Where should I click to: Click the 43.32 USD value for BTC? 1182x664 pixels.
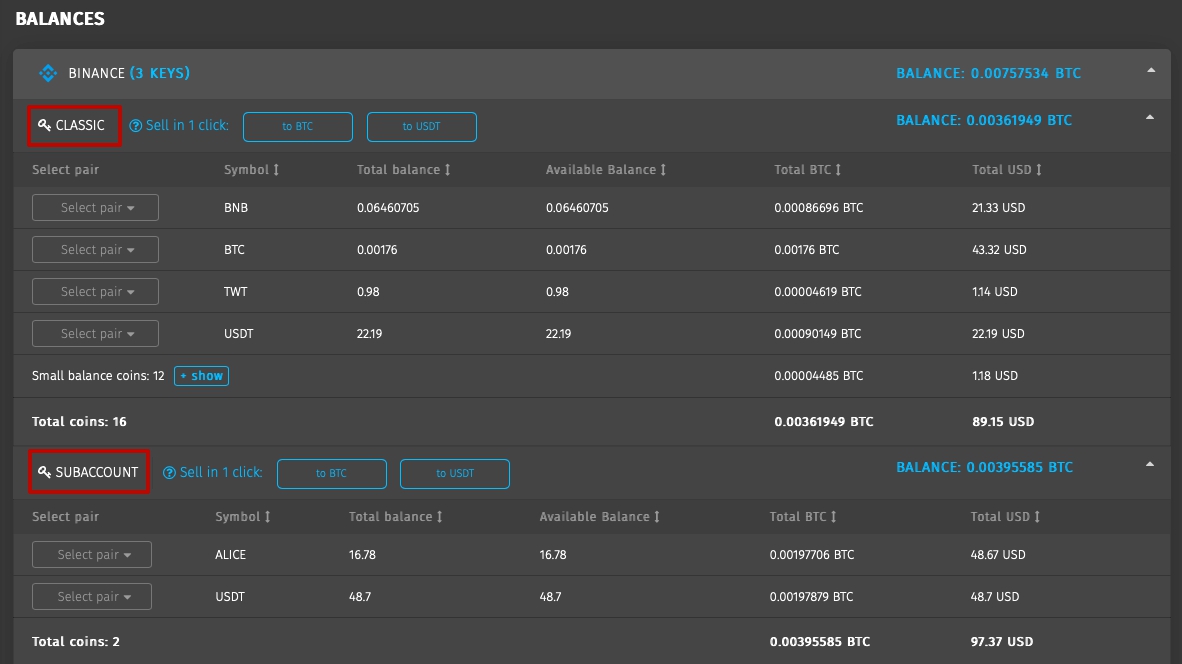coord(999,249)
